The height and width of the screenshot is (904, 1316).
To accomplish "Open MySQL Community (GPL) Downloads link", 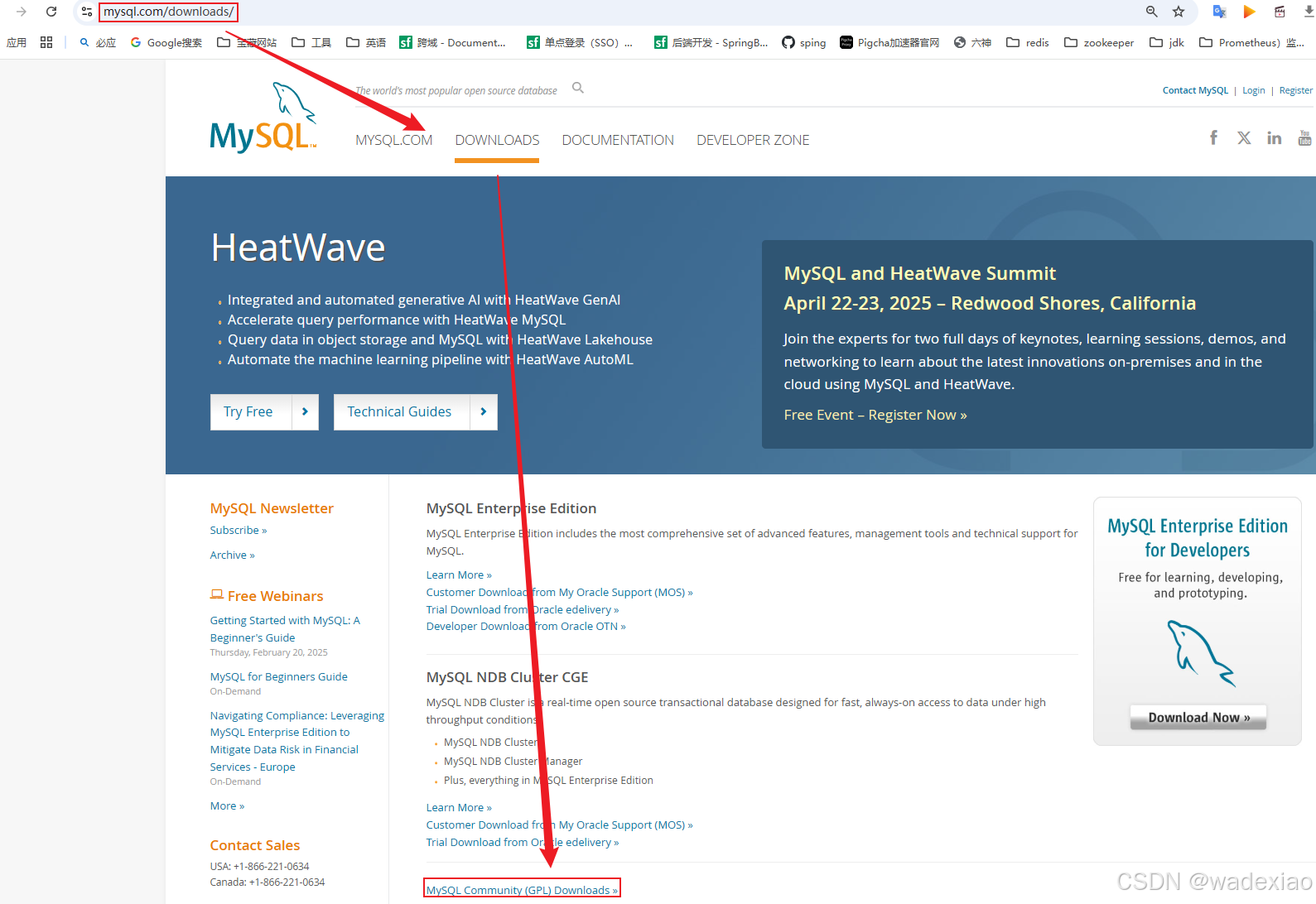I will pos(522,890).
